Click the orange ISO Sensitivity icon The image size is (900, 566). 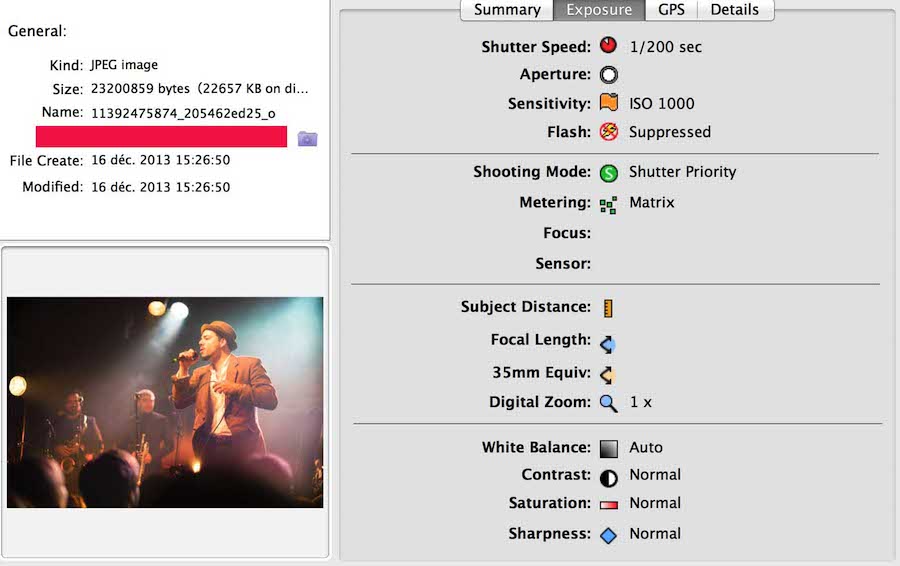click(609, 103)
